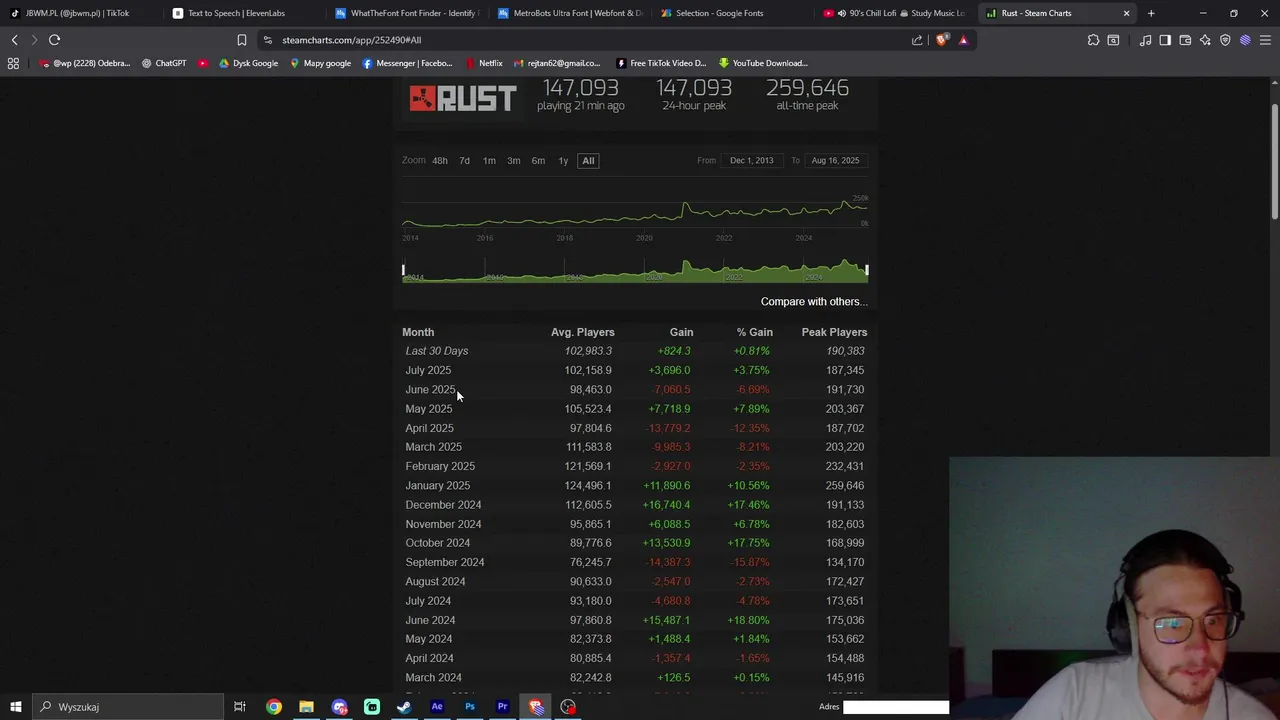Screen dimensions: 1280x720
Task: Click the January 2025 row label
Action: pyautogui.click(x=438, y=486)
